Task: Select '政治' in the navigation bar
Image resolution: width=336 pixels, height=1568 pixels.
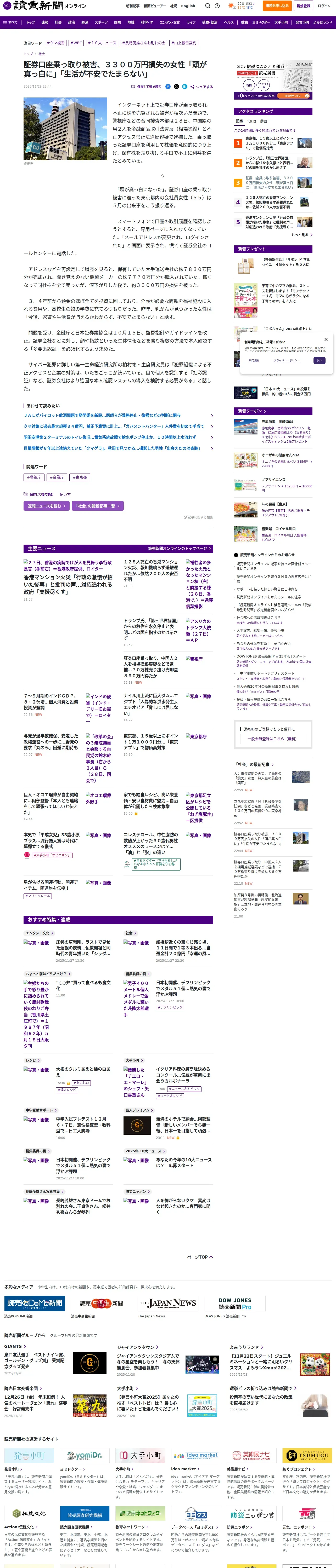Action: (71, 22)
